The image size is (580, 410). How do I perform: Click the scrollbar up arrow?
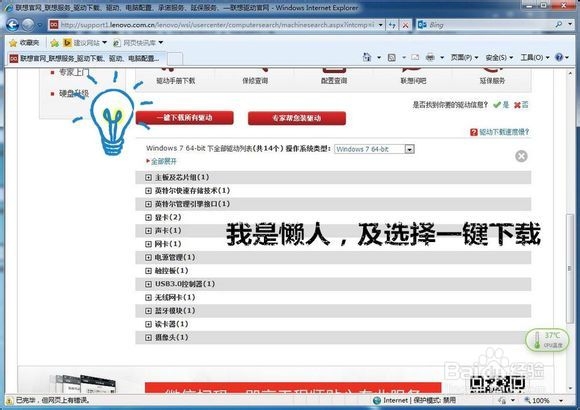570,73
